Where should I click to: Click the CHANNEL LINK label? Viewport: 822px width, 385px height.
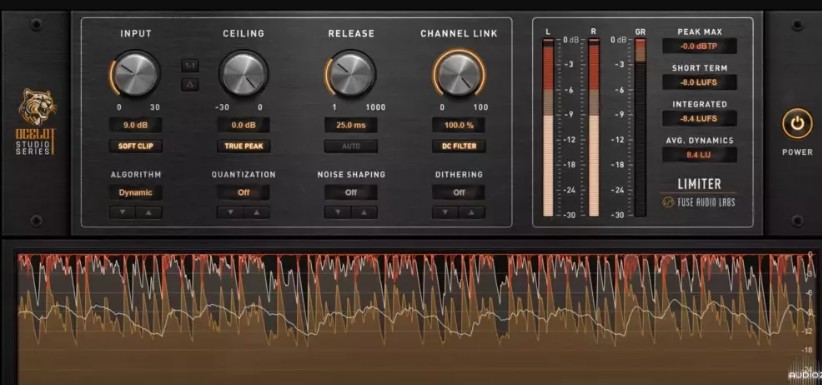[459, 34]
